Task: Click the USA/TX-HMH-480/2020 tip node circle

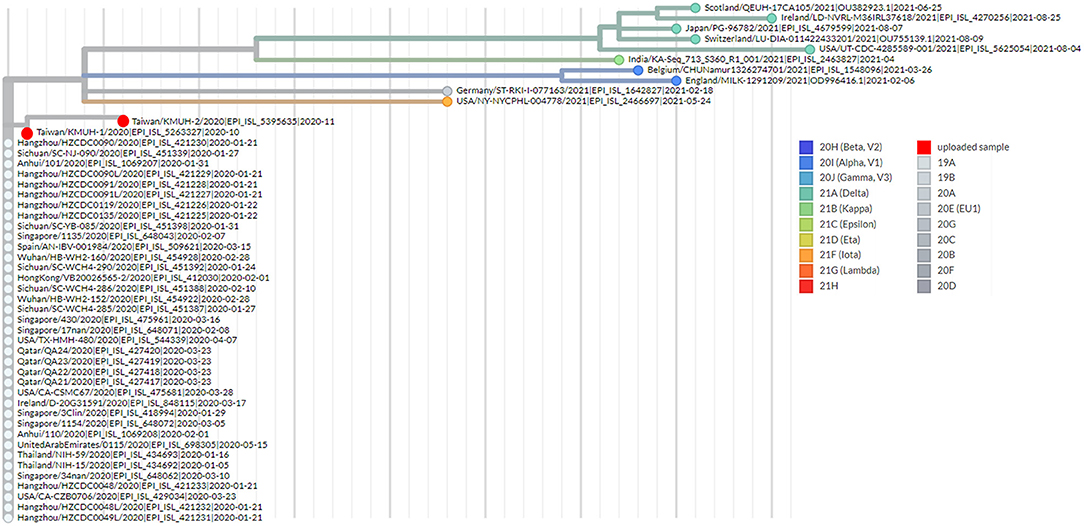Action: click(x=7, y=341)
